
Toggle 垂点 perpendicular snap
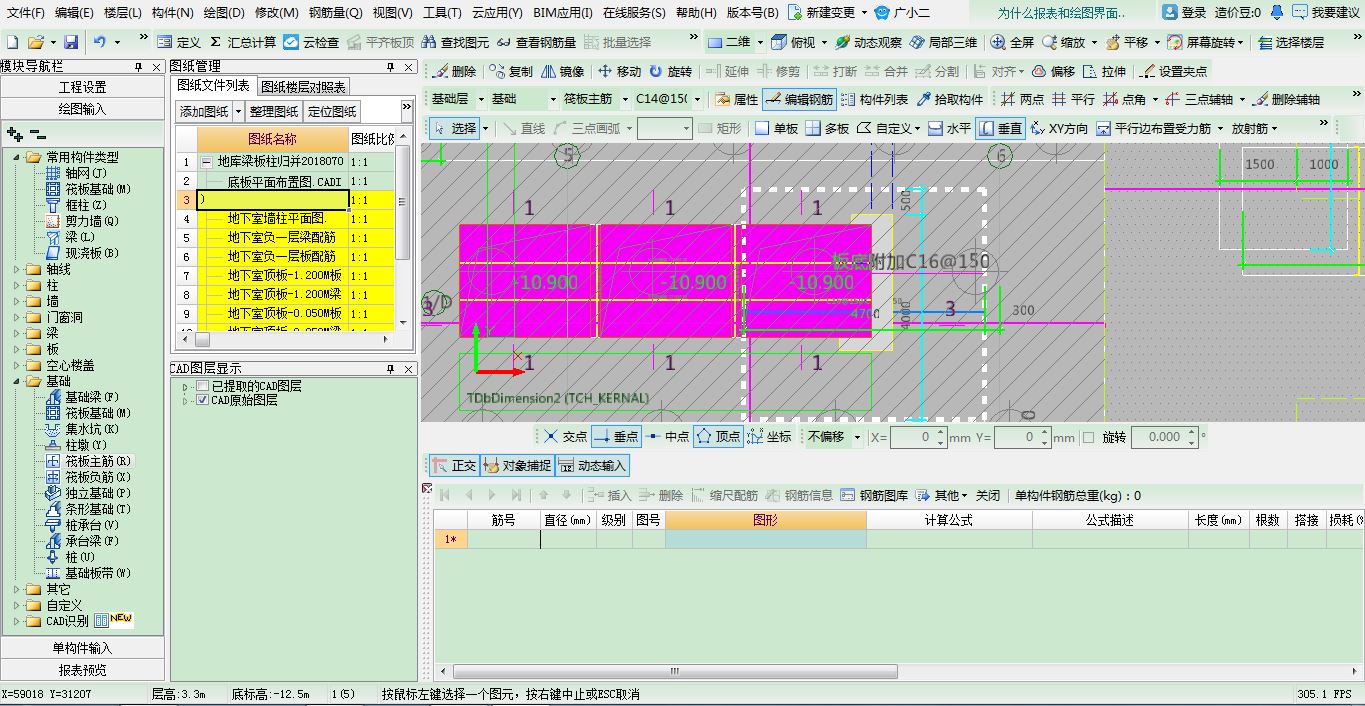coord(616,436)
